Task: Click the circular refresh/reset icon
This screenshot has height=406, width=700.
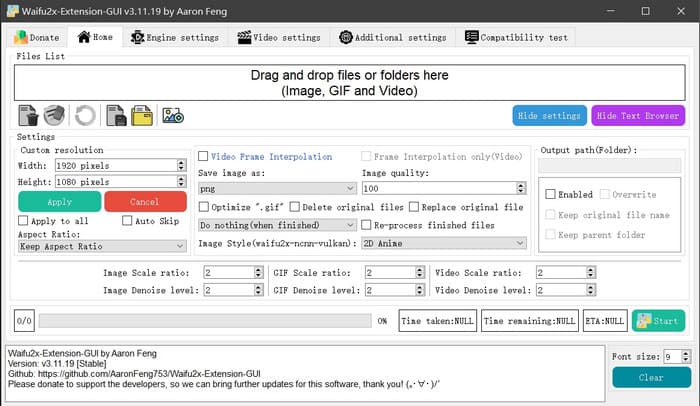Action: [x=85, y=116]
